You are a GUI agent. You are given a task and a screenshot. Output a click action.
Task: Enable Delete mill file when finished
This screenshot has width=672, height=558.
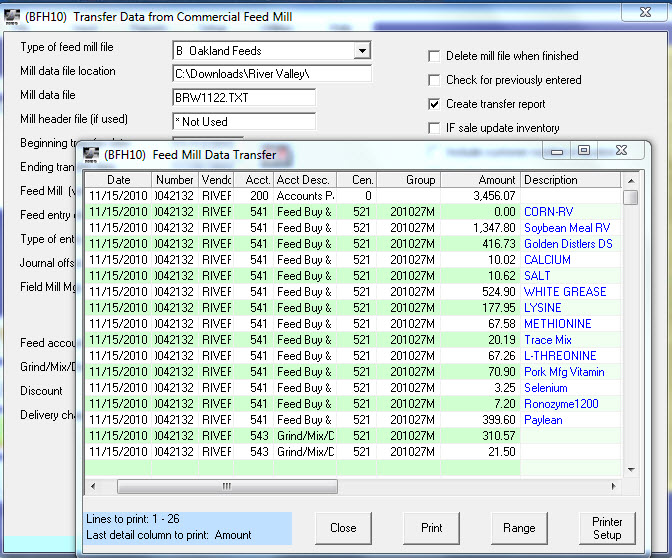click(434, 56)
